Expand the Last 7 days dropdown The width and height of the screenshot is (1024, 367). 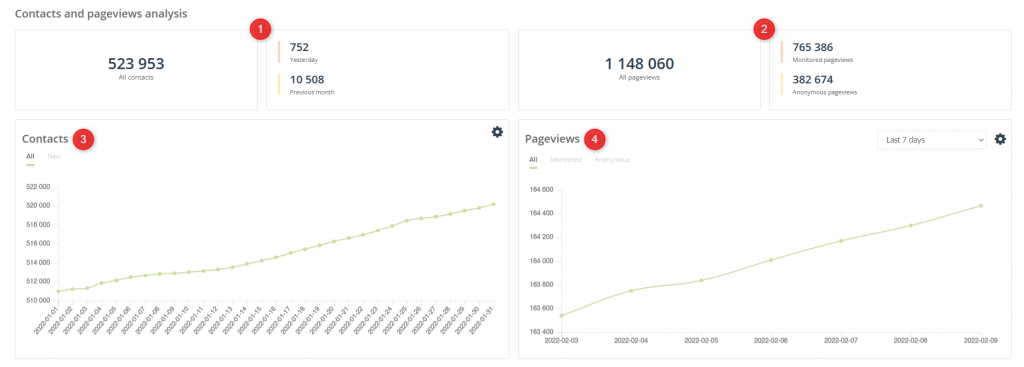(x=932, y=140)
